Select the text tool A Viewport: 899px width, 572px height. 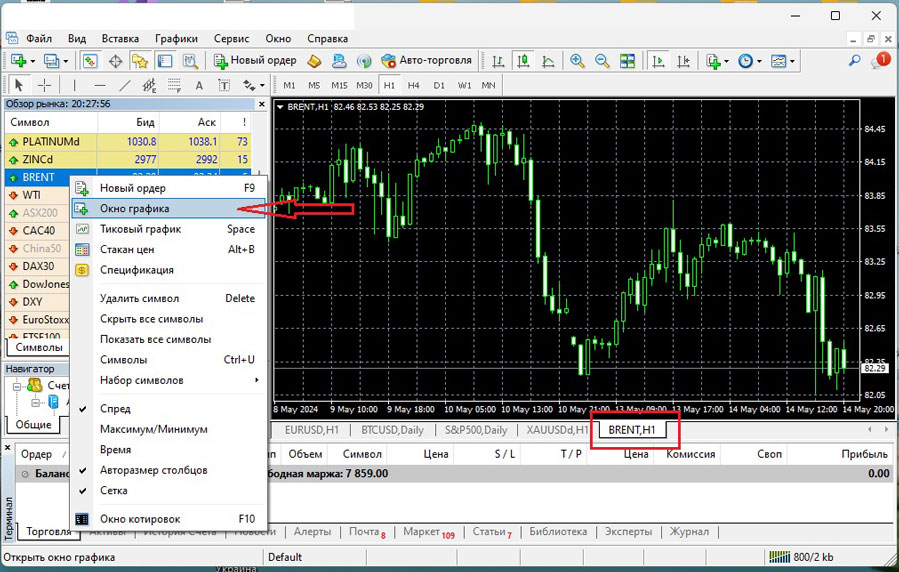tap(199, 85)
